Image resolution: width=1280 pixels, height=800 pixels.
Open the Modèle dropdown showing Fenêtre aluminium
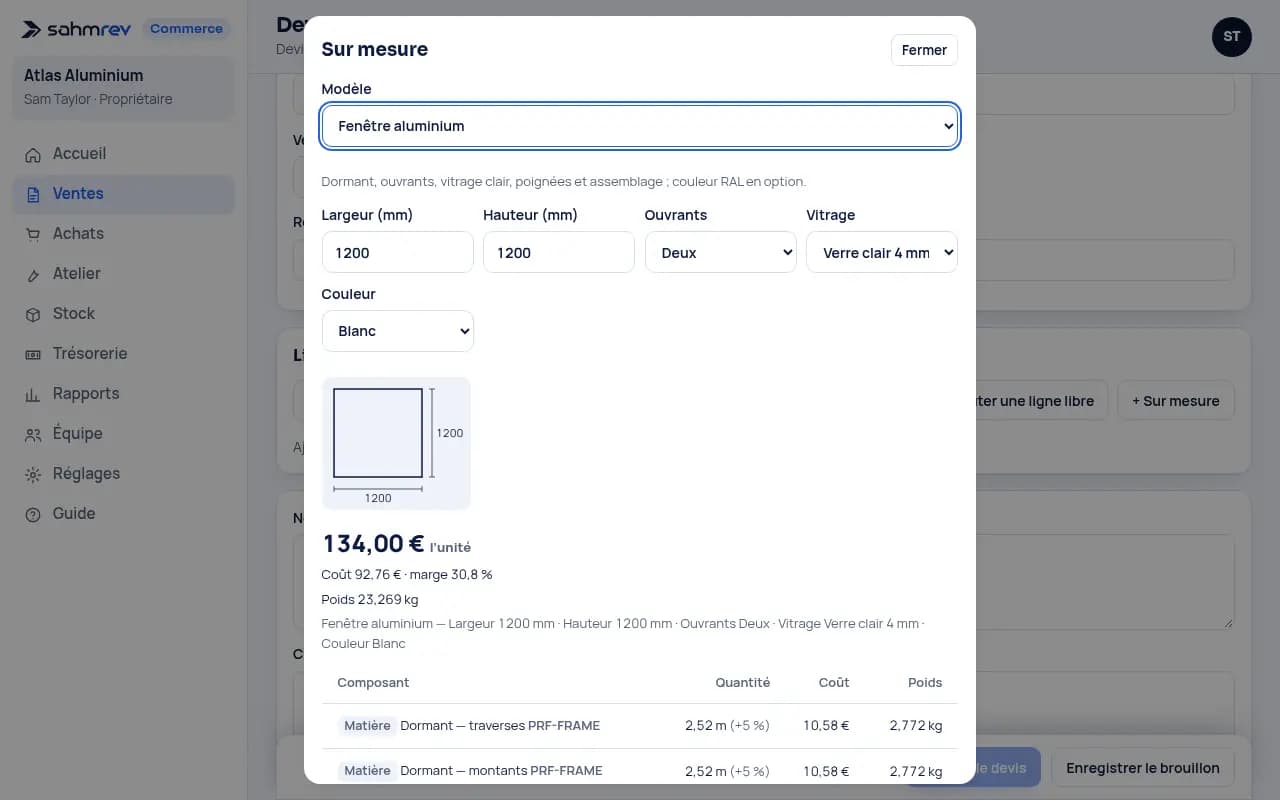click(640, 126)
